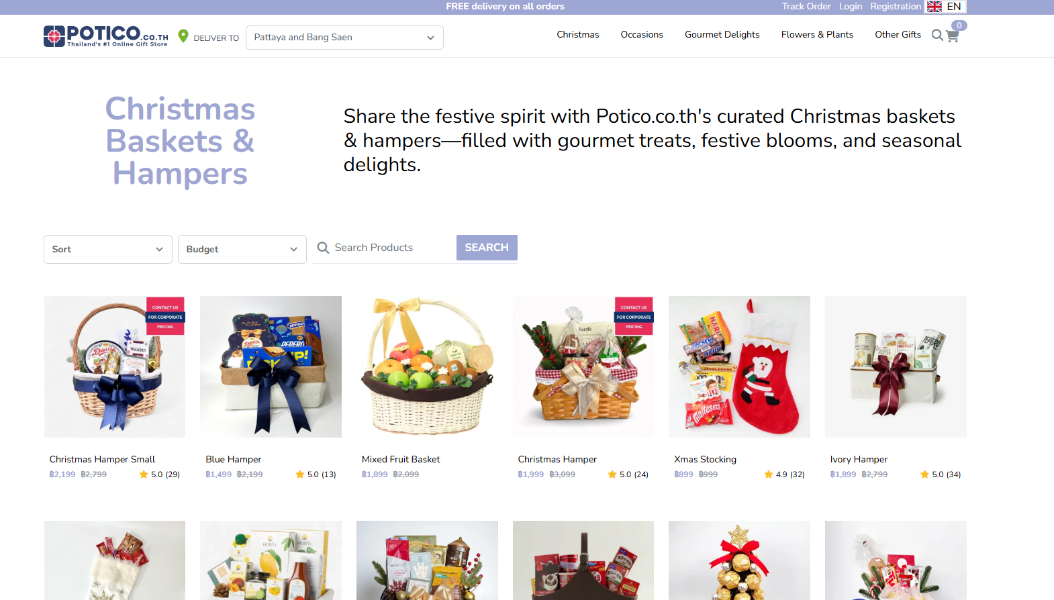Open search via header magnifier icon

point(937,35)
